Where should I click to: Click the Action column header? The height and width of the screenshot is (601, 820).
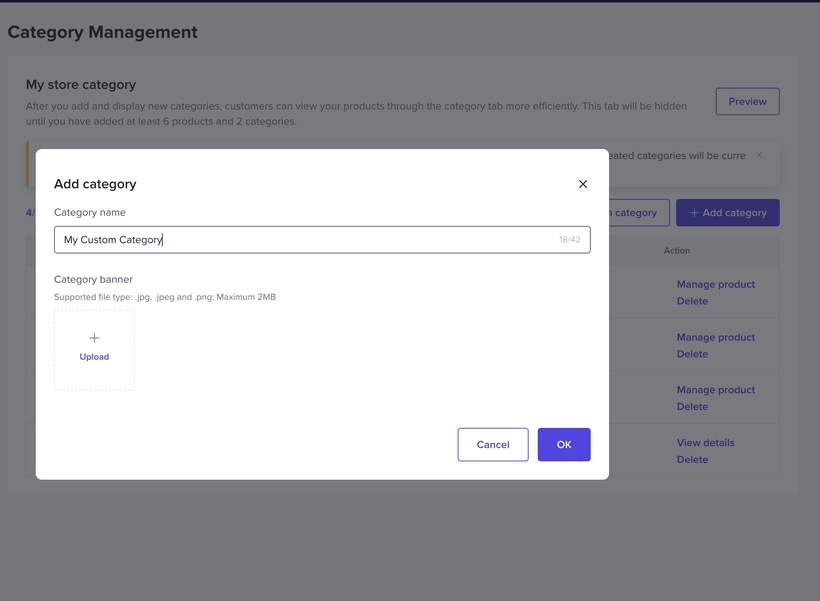(x=677, y=251)
